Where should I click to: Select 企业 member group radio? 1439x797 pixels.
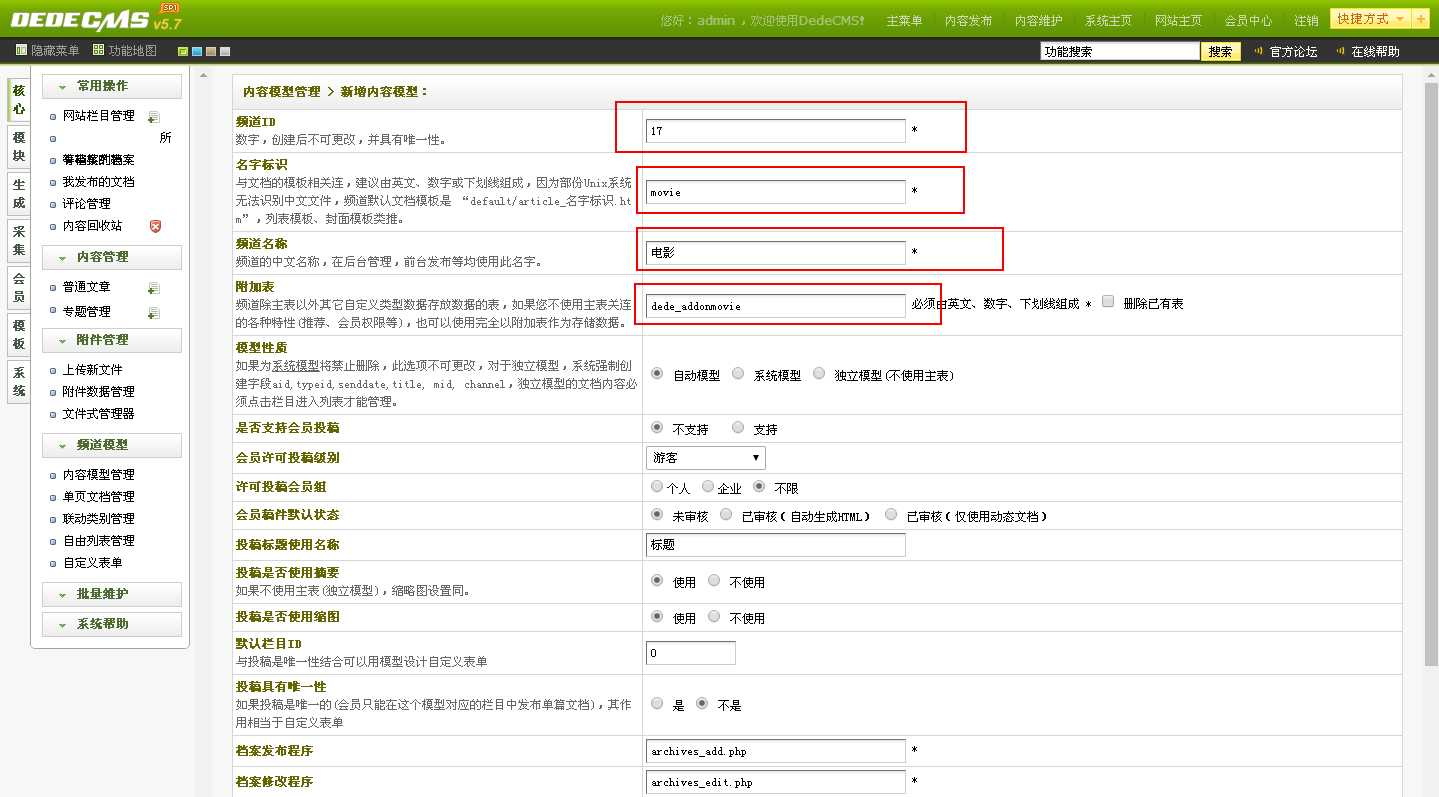[708, 486]
